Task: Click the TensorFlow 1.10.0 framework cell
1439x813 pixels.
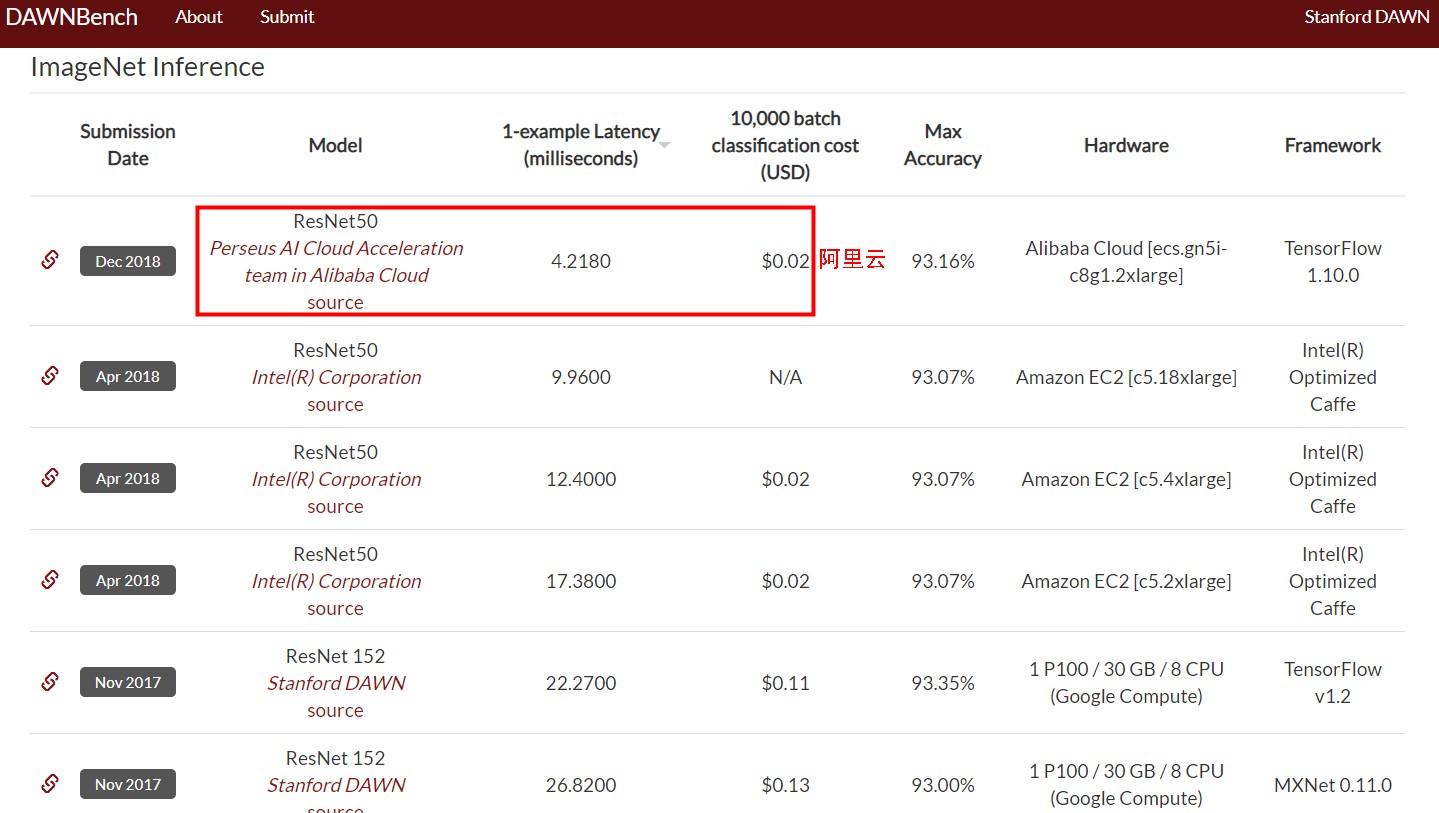Action: pos(1333,261)
